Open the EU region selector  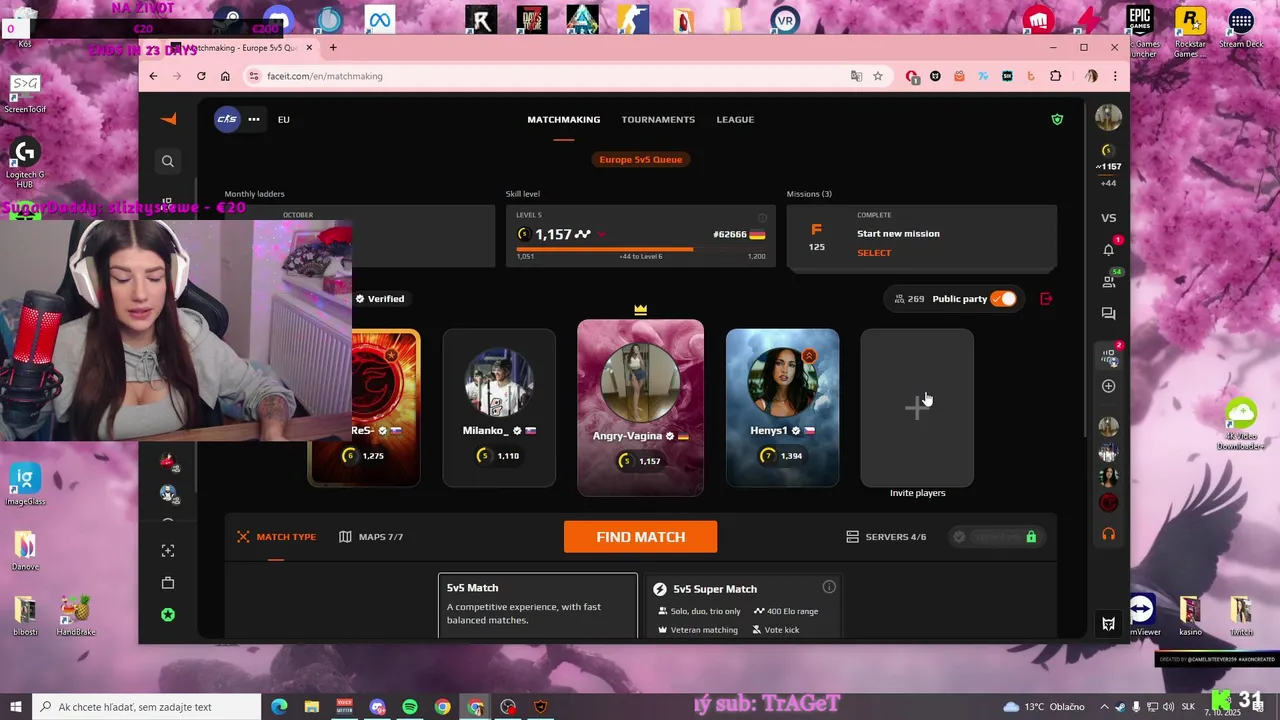tap(284, 119)
